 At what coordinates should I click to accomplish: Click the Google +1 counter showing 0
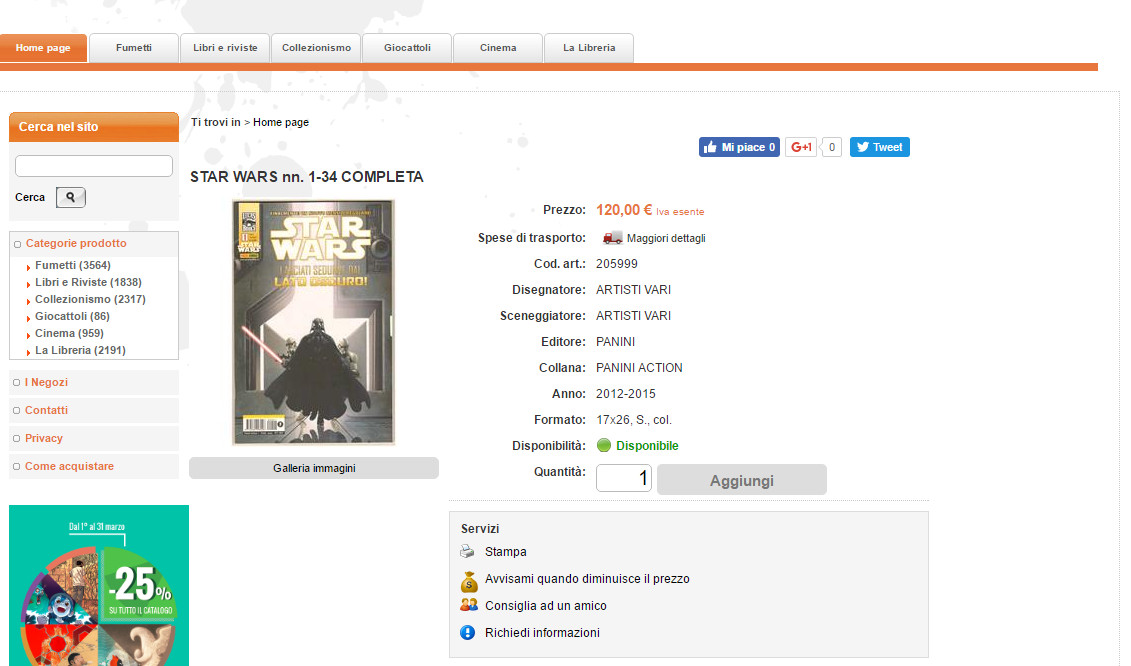[x=832, y=147]
